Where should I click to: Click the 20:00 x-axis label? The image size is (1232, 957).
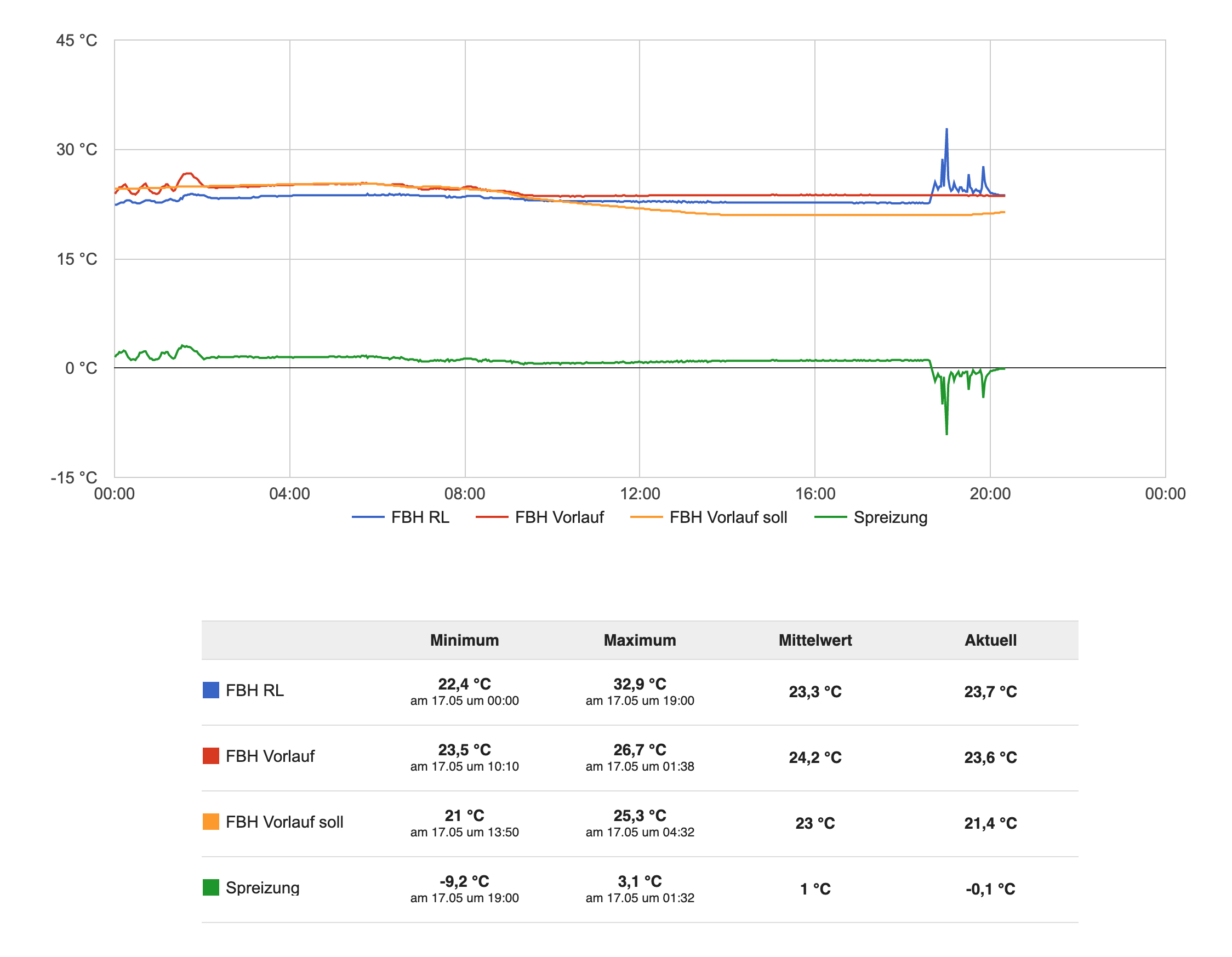[990, 494]
